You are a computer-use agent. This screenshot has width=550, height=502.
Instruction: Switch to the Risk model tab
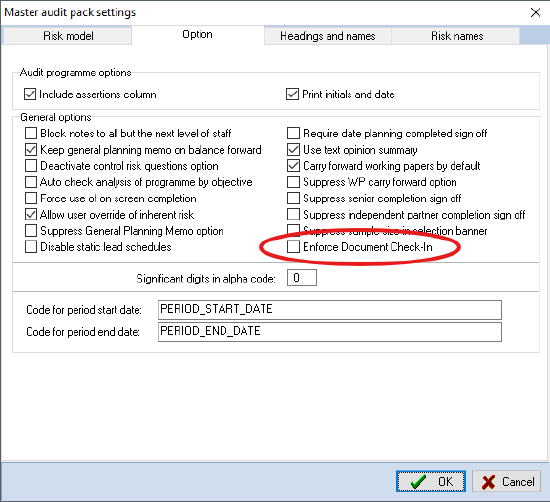click(67, 36)
